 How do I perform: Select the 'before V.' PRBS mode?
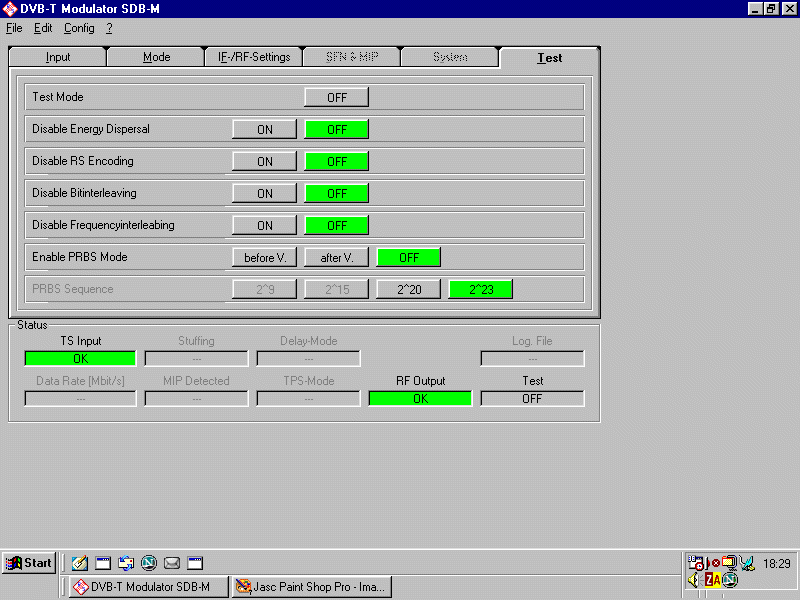(x=265, y=257)
